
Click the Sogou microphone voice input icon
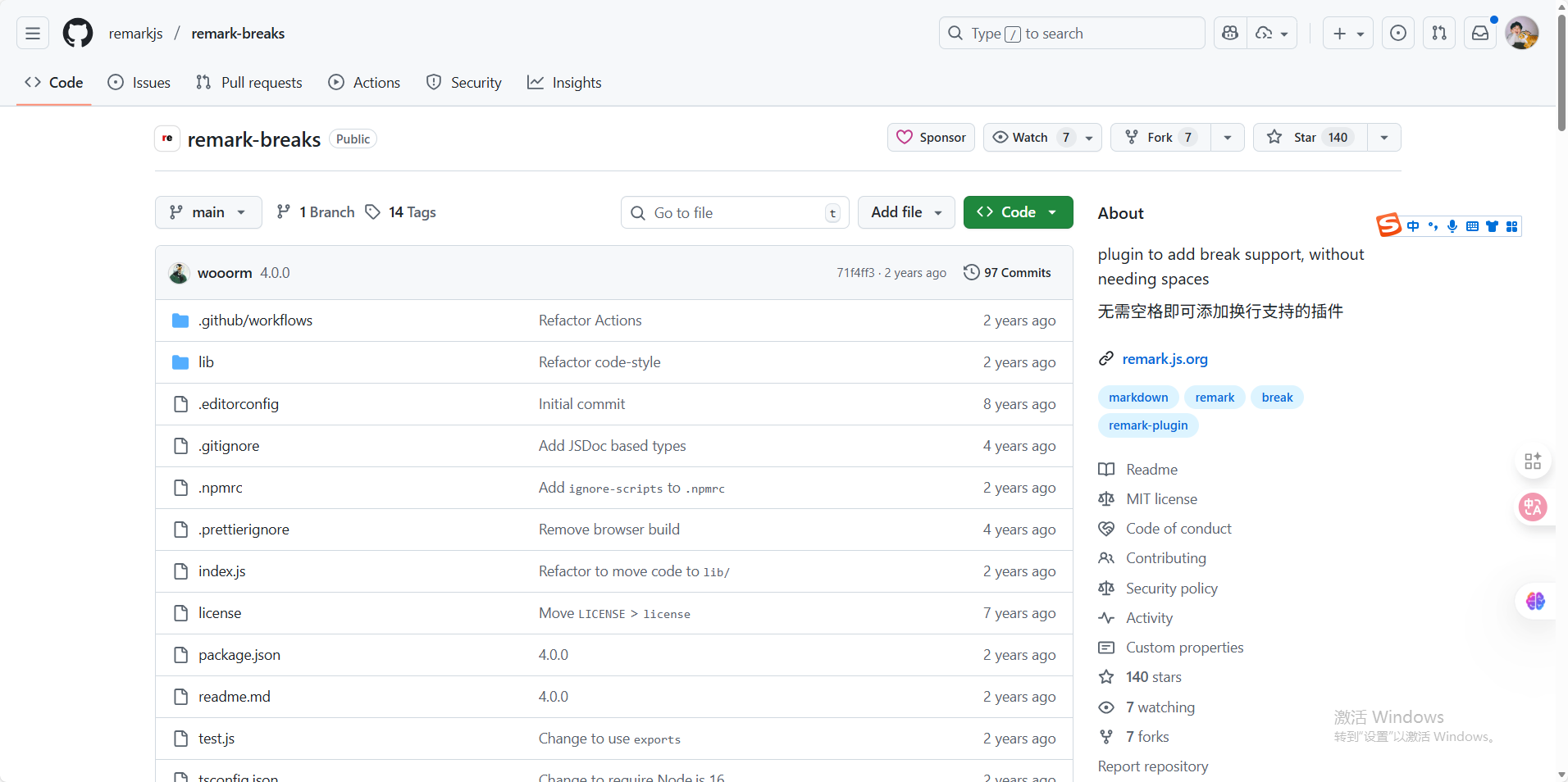(x=1452, y=226)
